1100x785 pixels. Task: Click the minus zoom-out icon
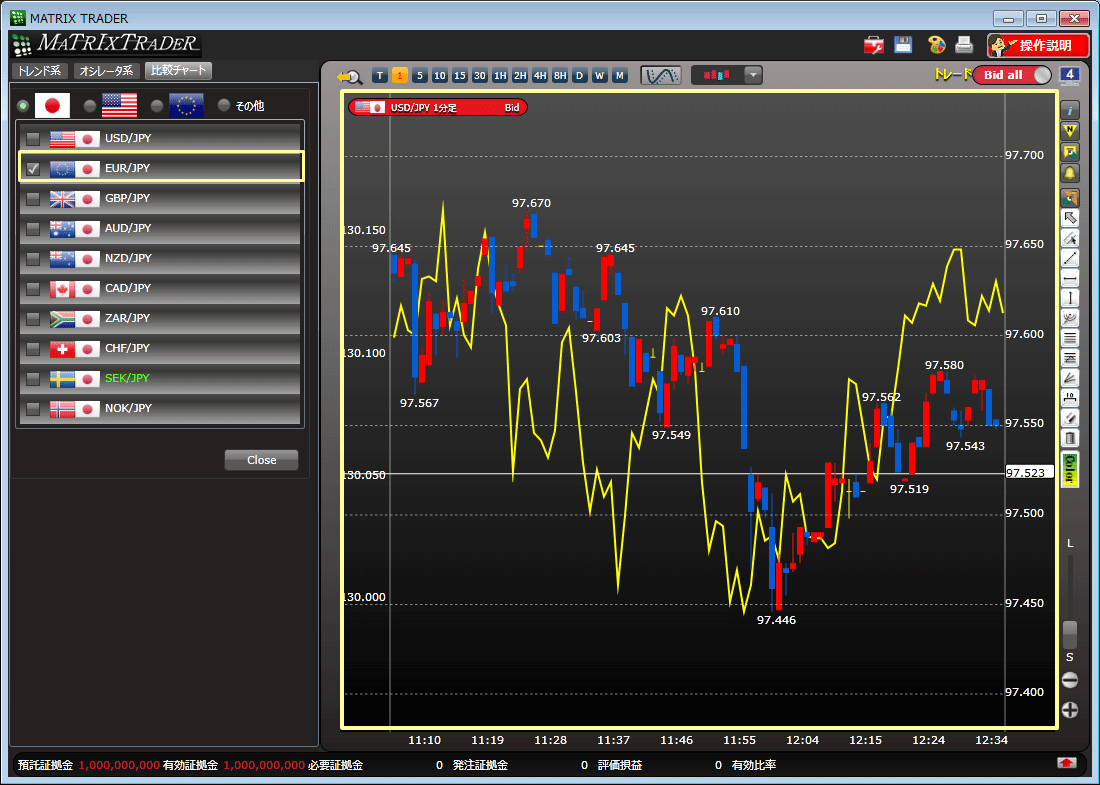click(1069, 680)
